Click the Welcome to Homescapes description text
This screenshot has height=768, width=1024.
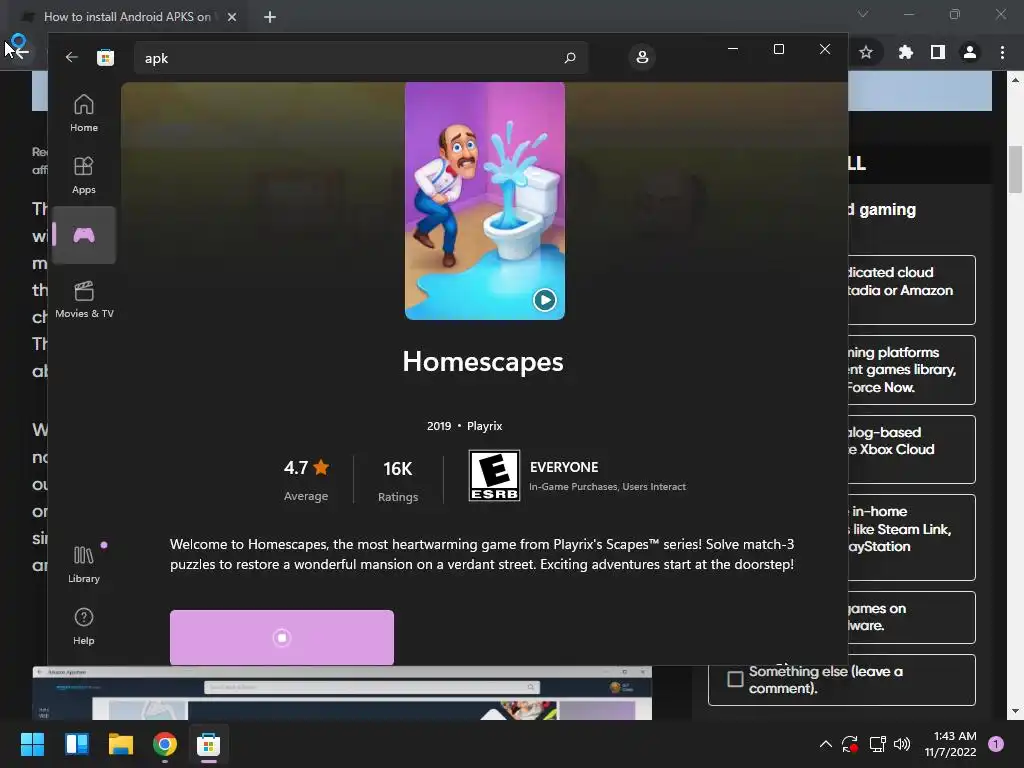click(x=482, y=554)
